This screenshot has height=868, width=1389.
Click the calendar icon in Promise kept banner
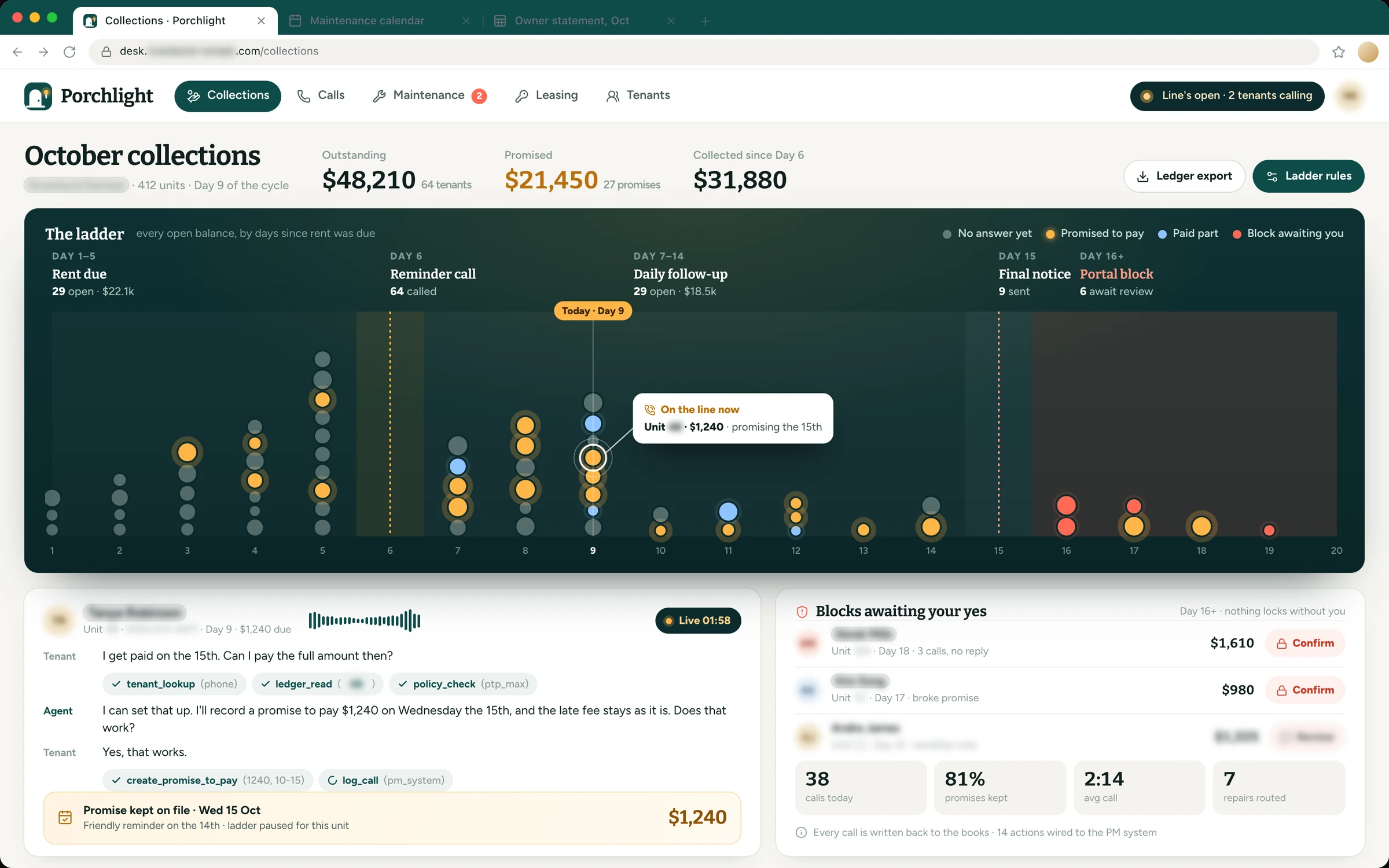point(65,817)
